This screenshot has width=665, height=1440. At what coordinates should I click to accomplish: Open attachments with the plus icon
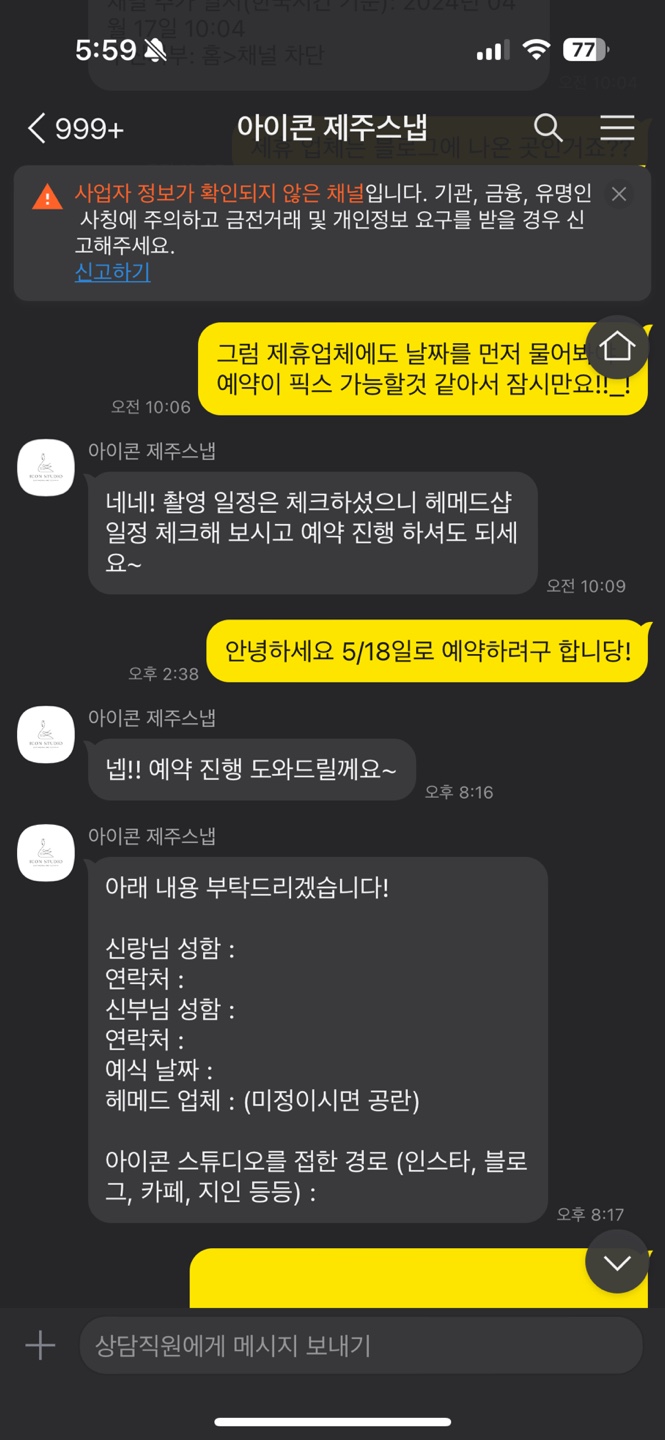(x=40, y=1345)
